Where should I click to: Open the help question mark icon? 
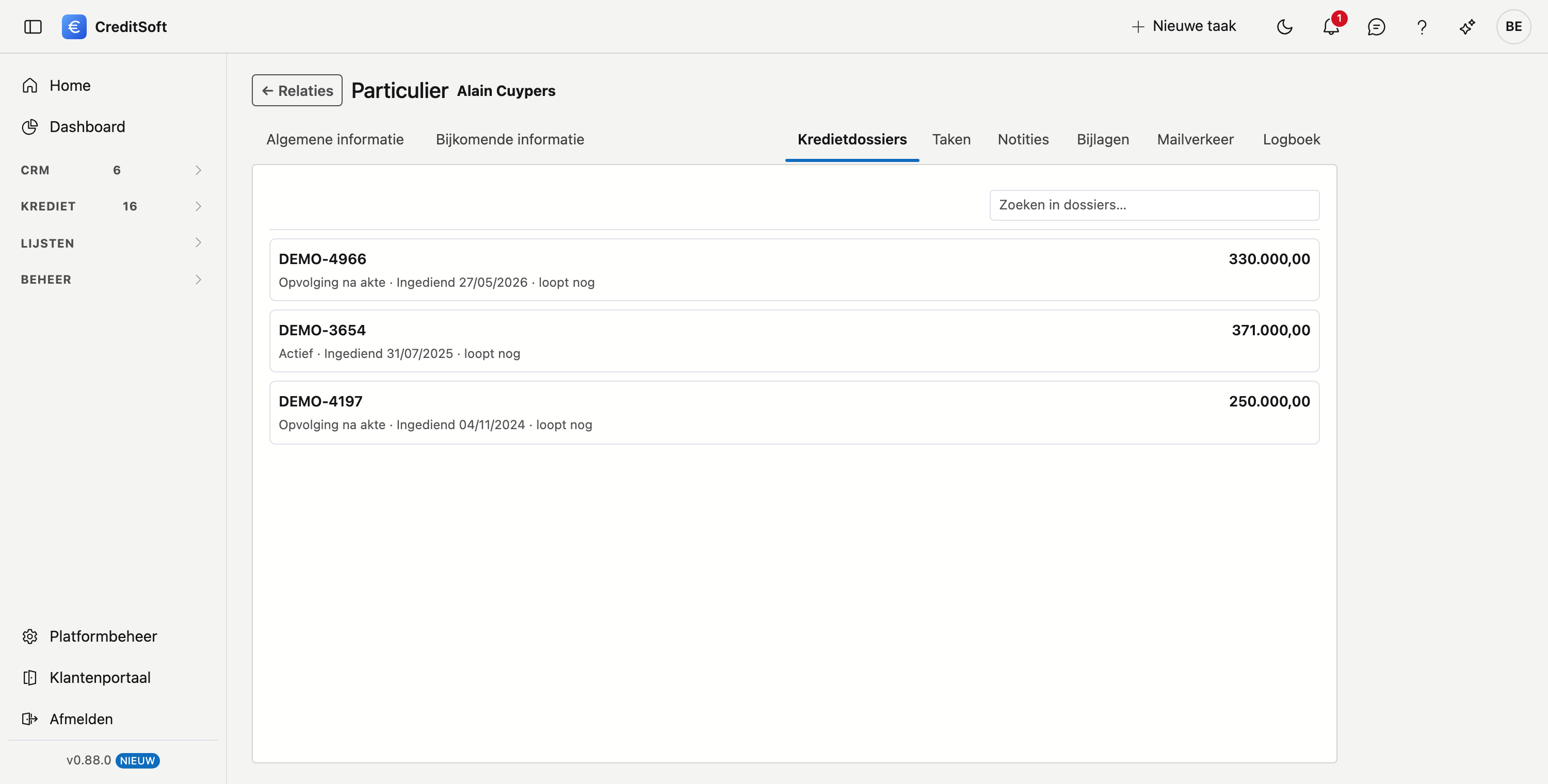[1421, 26]
